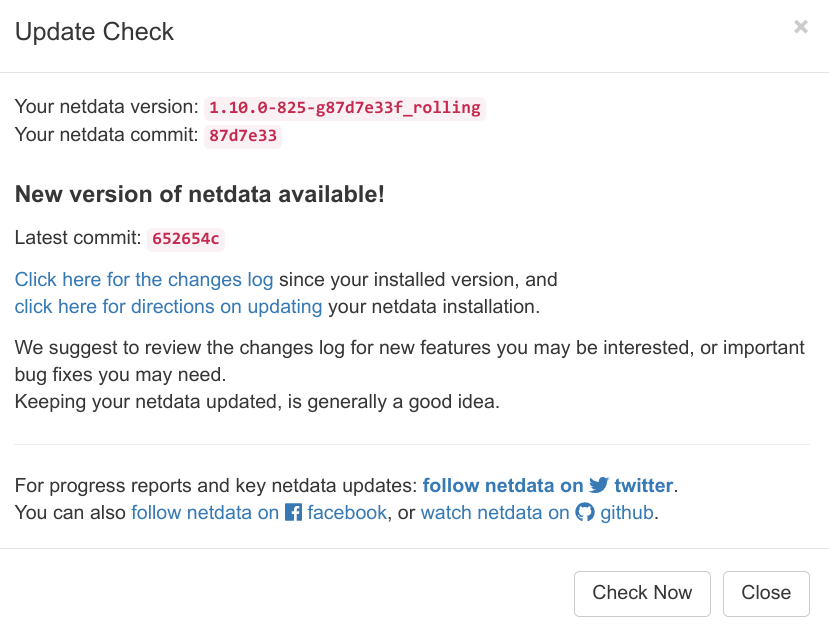The height and width of the screenshot is (632, 829).
Task: Click the Twitter bird icon
Action: [x=599, y=485]
